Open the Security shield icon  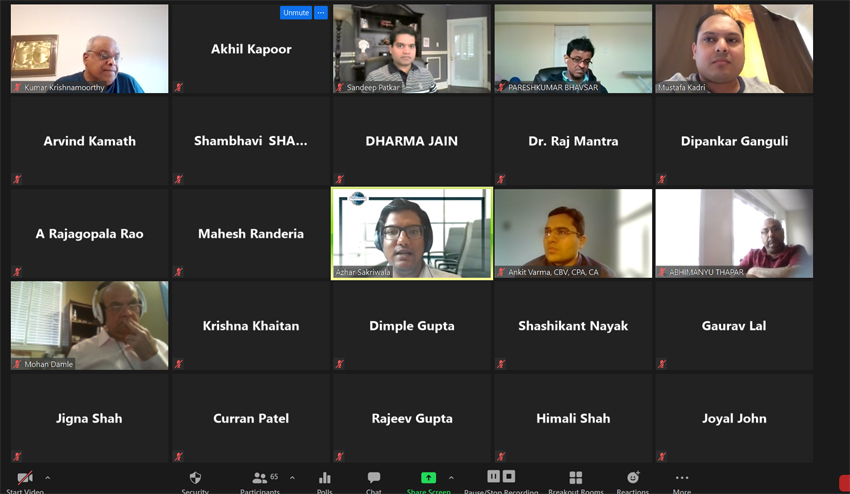coord(195,478)
